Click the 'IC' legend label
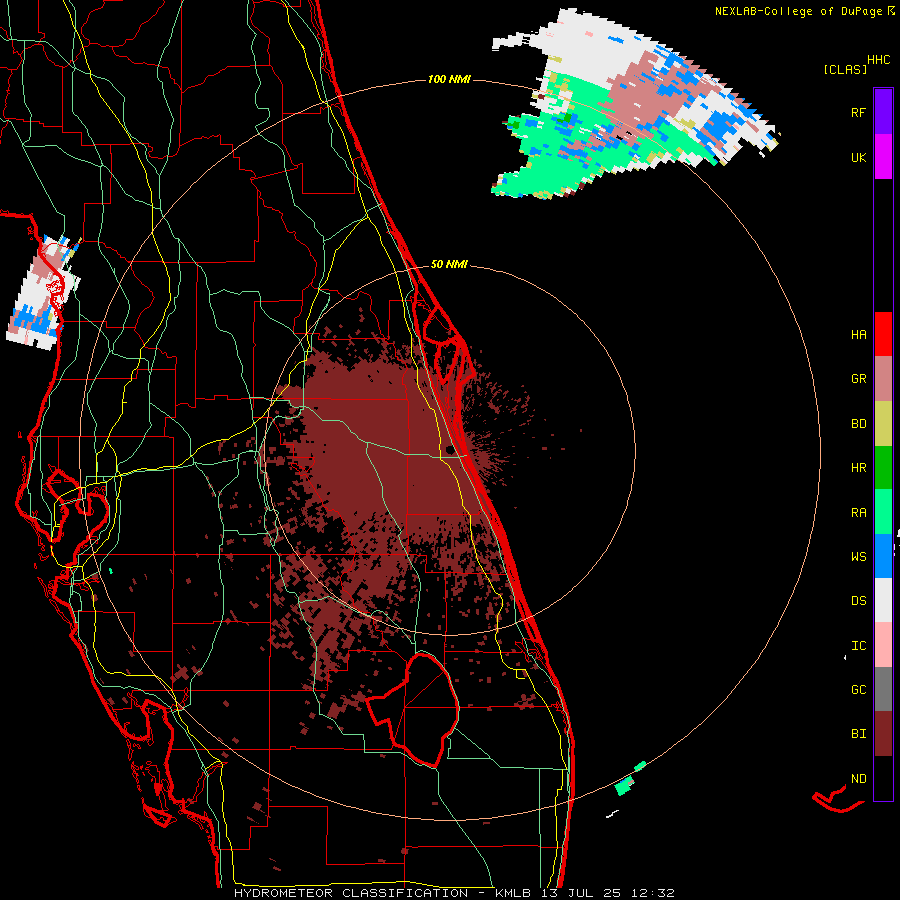Image resolution: width=900 pixels, height=900 pixels. click(x=858, y=646)
